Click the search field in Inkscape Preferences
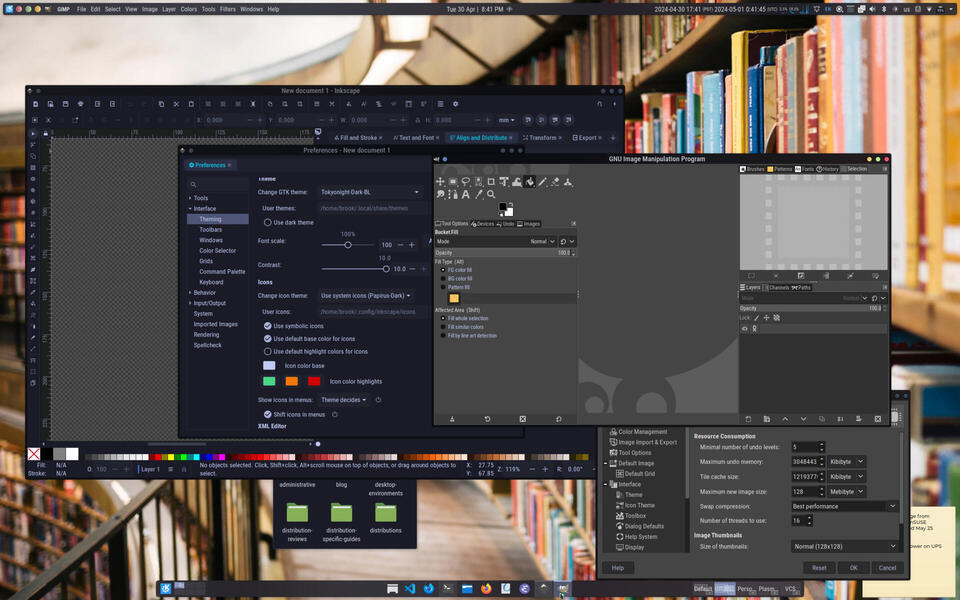The image size is (960, 600). pos(218,184)
